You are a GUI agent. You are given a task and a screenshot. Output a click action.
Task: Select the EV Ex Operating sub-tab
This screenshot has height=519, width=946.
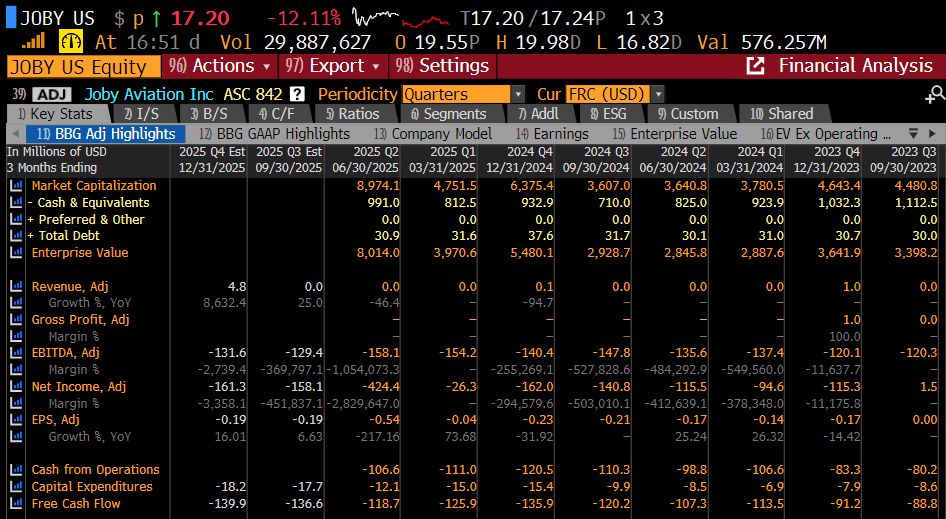tap(825, 134)
